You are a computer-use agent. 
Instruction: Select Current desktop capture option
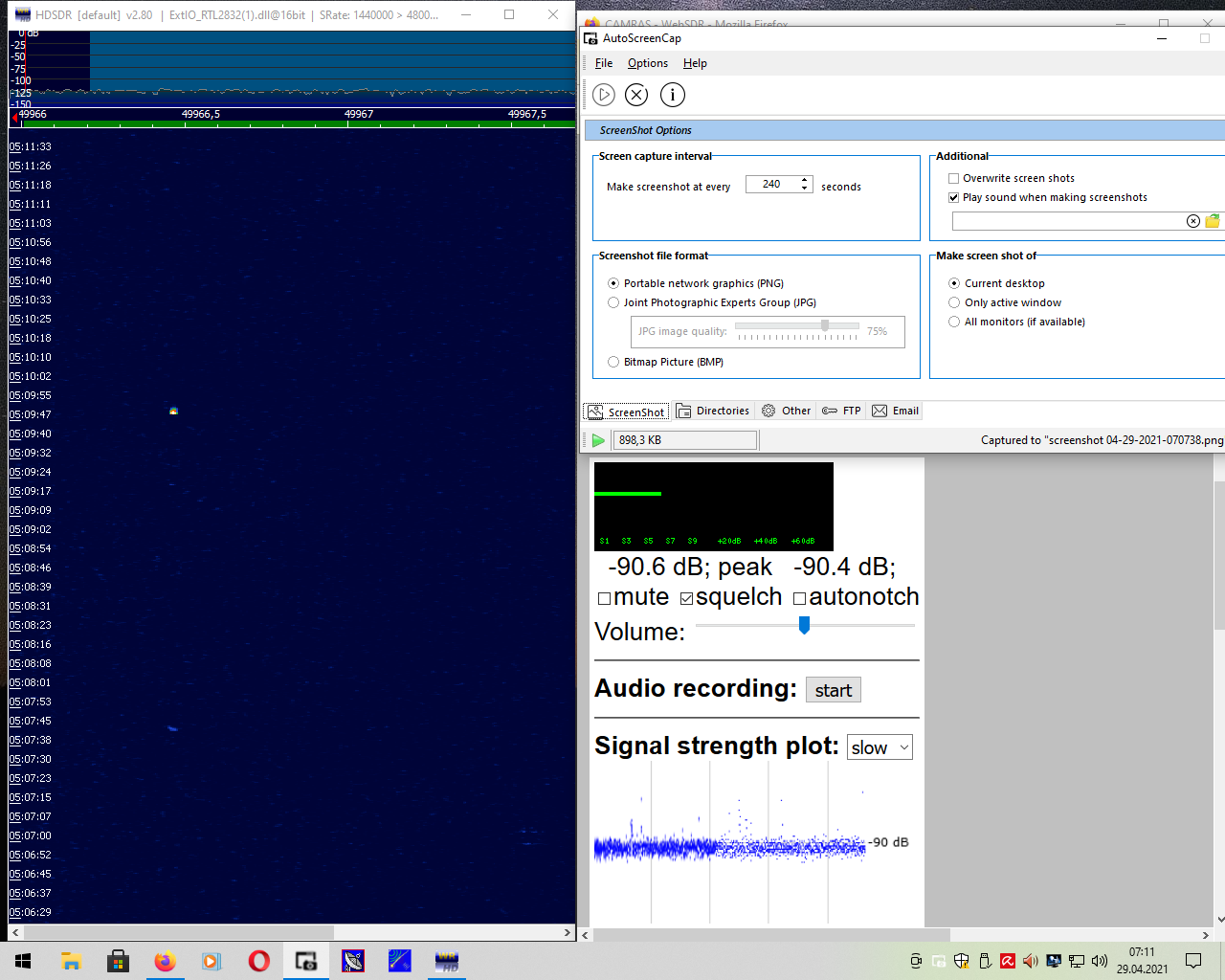[x=954, y=283]
